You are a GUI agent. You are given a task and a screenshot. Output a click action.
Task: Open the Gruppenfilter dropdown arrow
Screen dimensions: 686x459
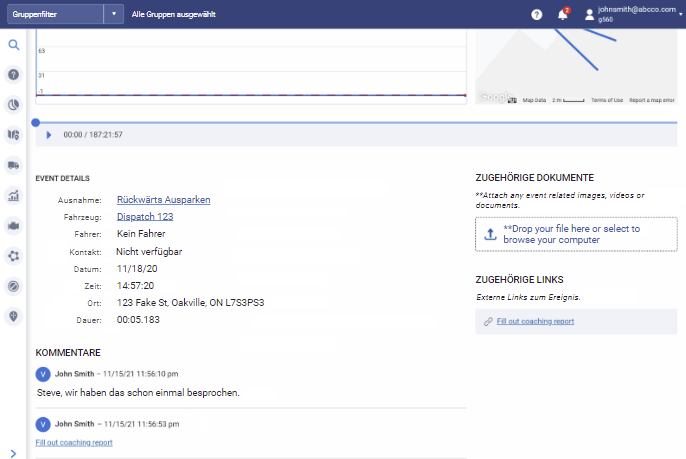(116, 14)
